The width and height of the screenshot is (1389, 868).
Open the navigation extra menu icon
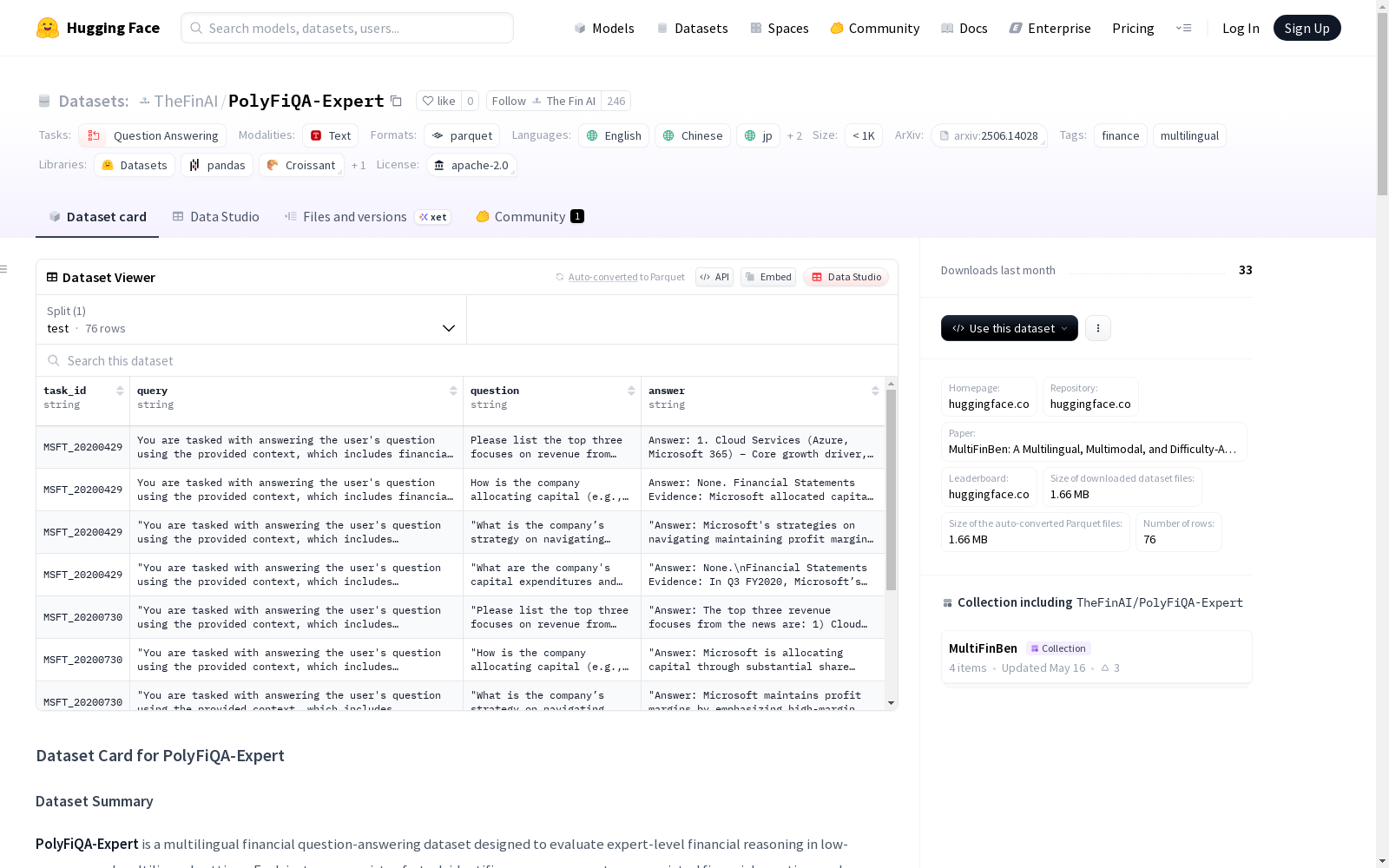point(1183,28)
